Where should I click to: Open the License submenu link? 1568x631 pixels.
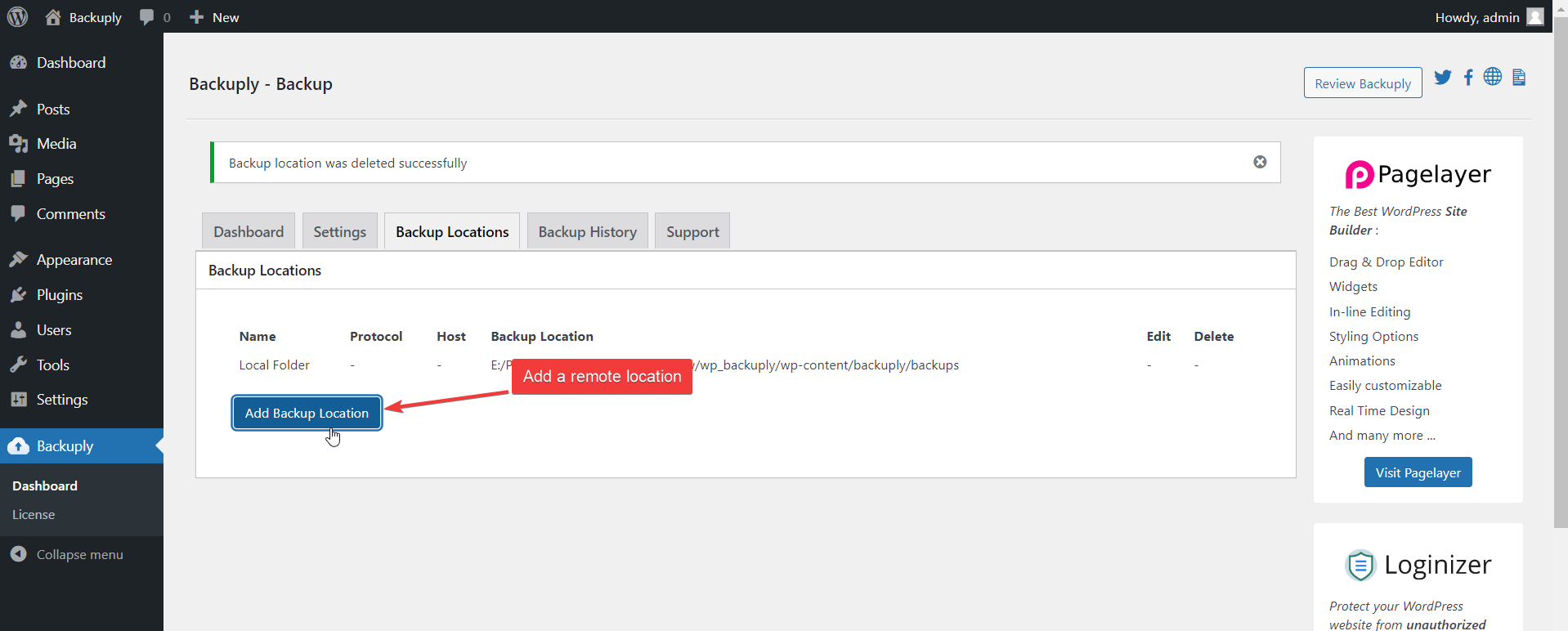[34, 515]
